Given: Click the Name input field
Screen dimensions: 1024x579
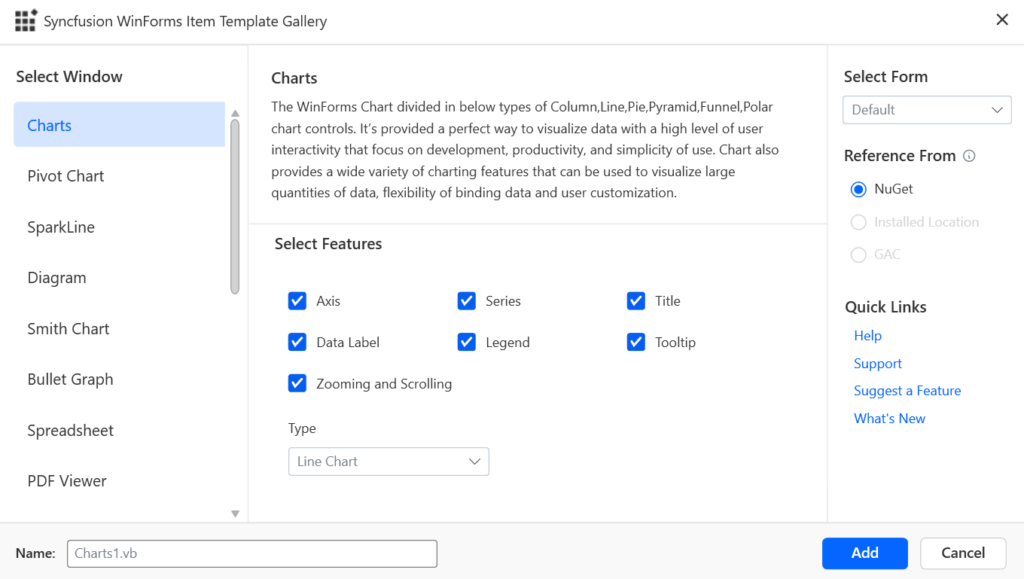Looking at the screenshot, I should coord(250,553).
